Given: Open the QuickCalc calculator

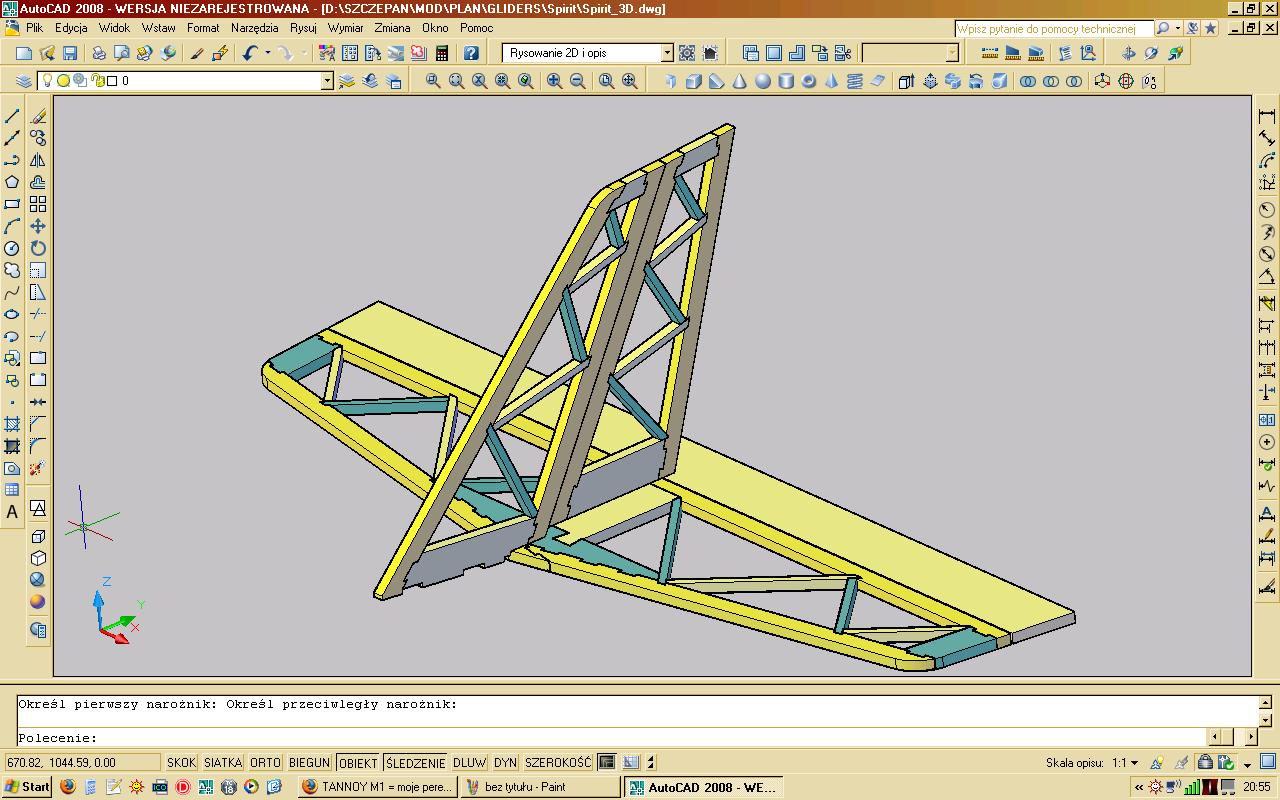Looking at the screenshot, I should [441, 53].
